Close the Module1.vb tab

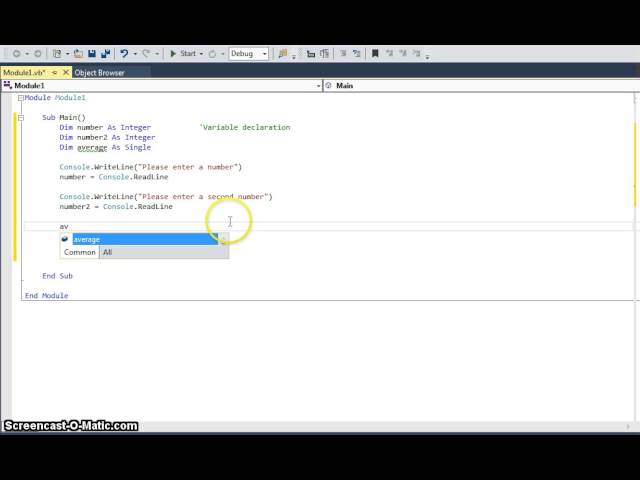coord(66,72)
